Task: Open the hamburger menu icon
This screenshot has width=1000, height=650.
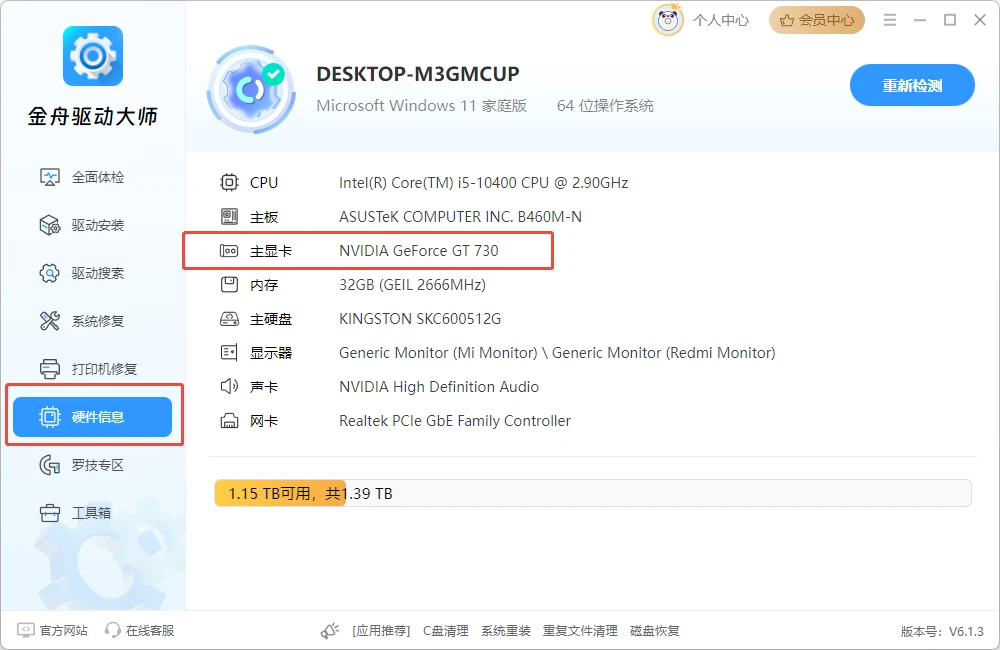Action: (890, 20)
